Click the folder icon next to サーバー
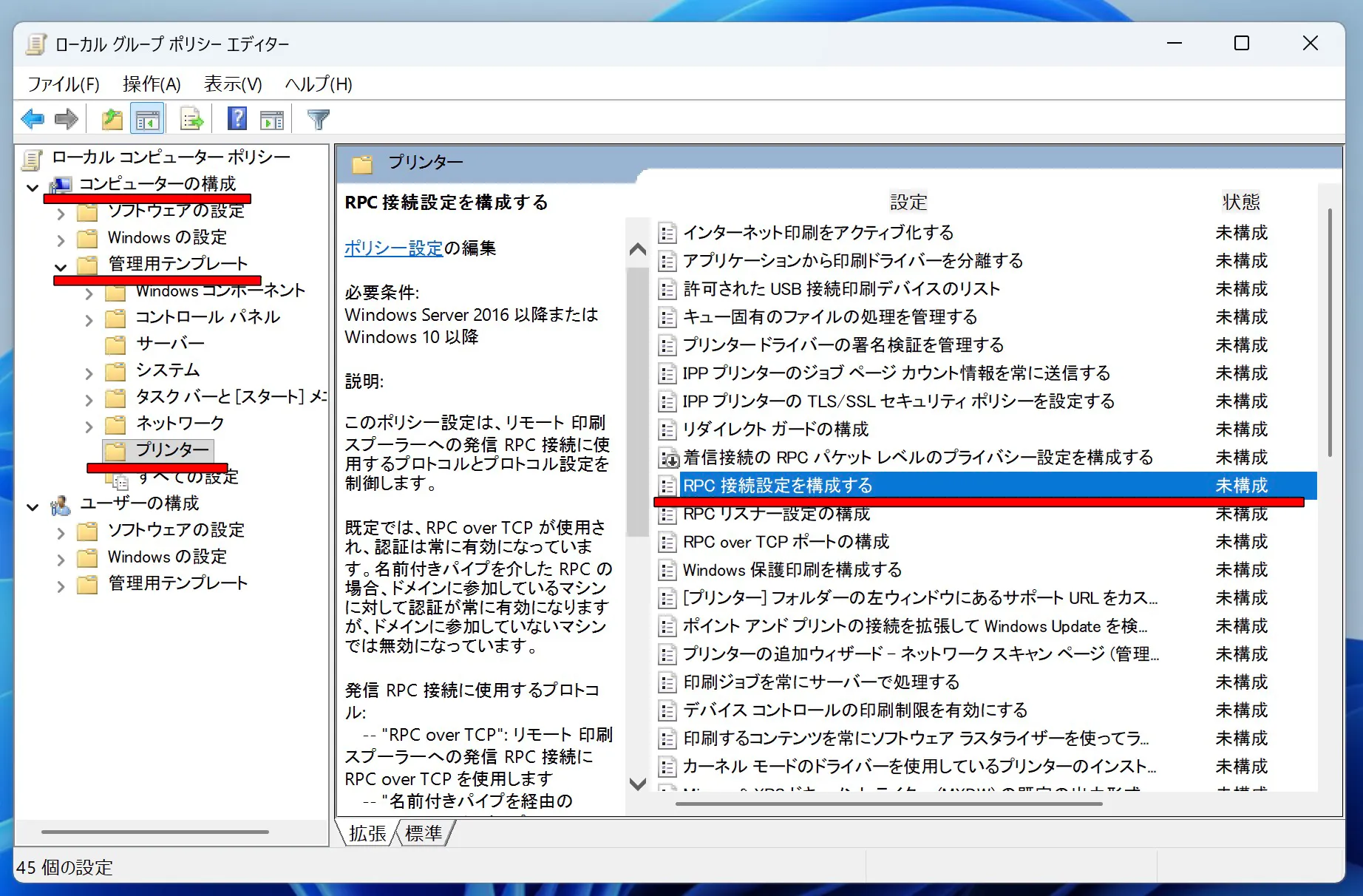 [x=115, y=345]
